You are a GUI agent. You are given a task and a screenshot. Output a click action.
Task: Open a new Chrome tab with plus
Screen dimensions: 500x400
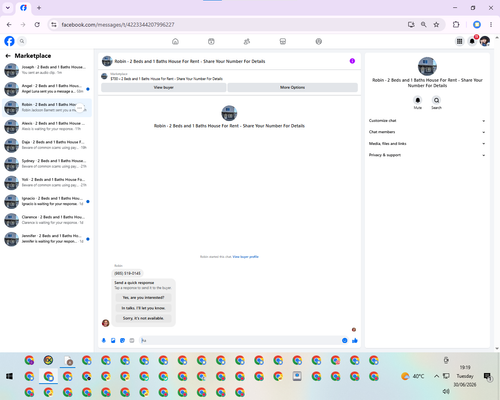click(x=39, y=8)
